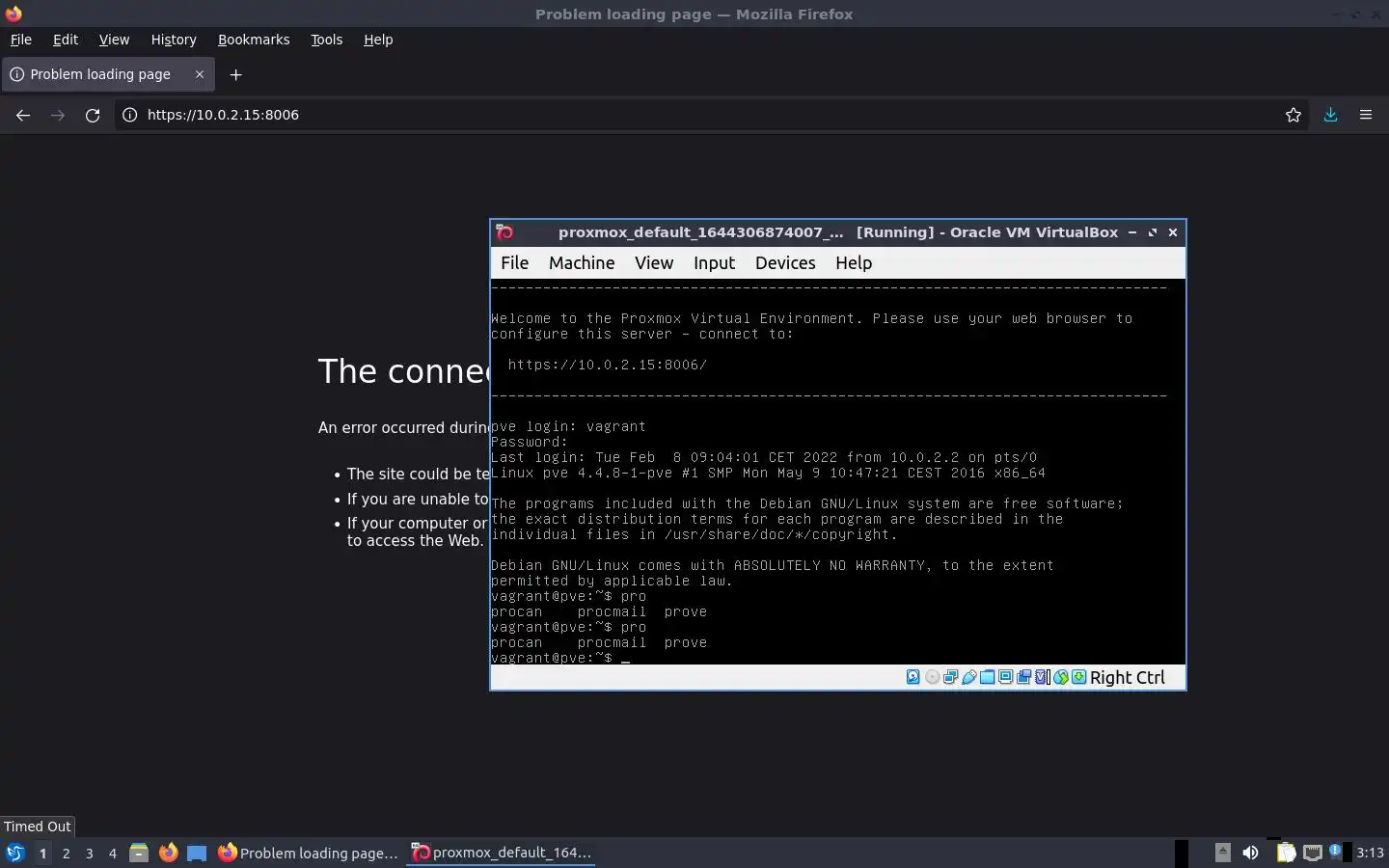Viewport: 1389px width, 868px height.
Task: Switch to workspace 1 in the pager
Action: 42,854
